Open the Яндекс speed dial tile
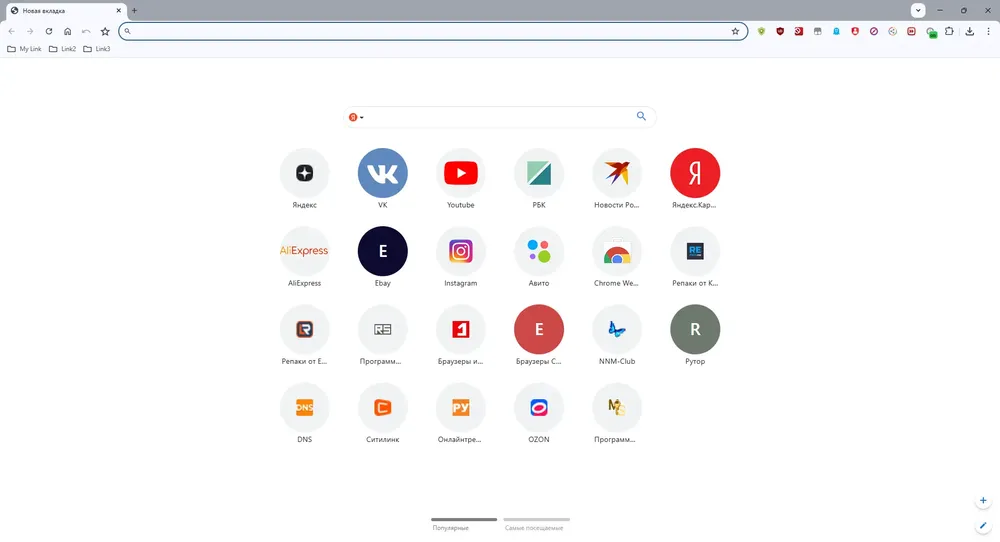Image resolution: width=1000 pixels, height=542 pixels. coord(304,173)
